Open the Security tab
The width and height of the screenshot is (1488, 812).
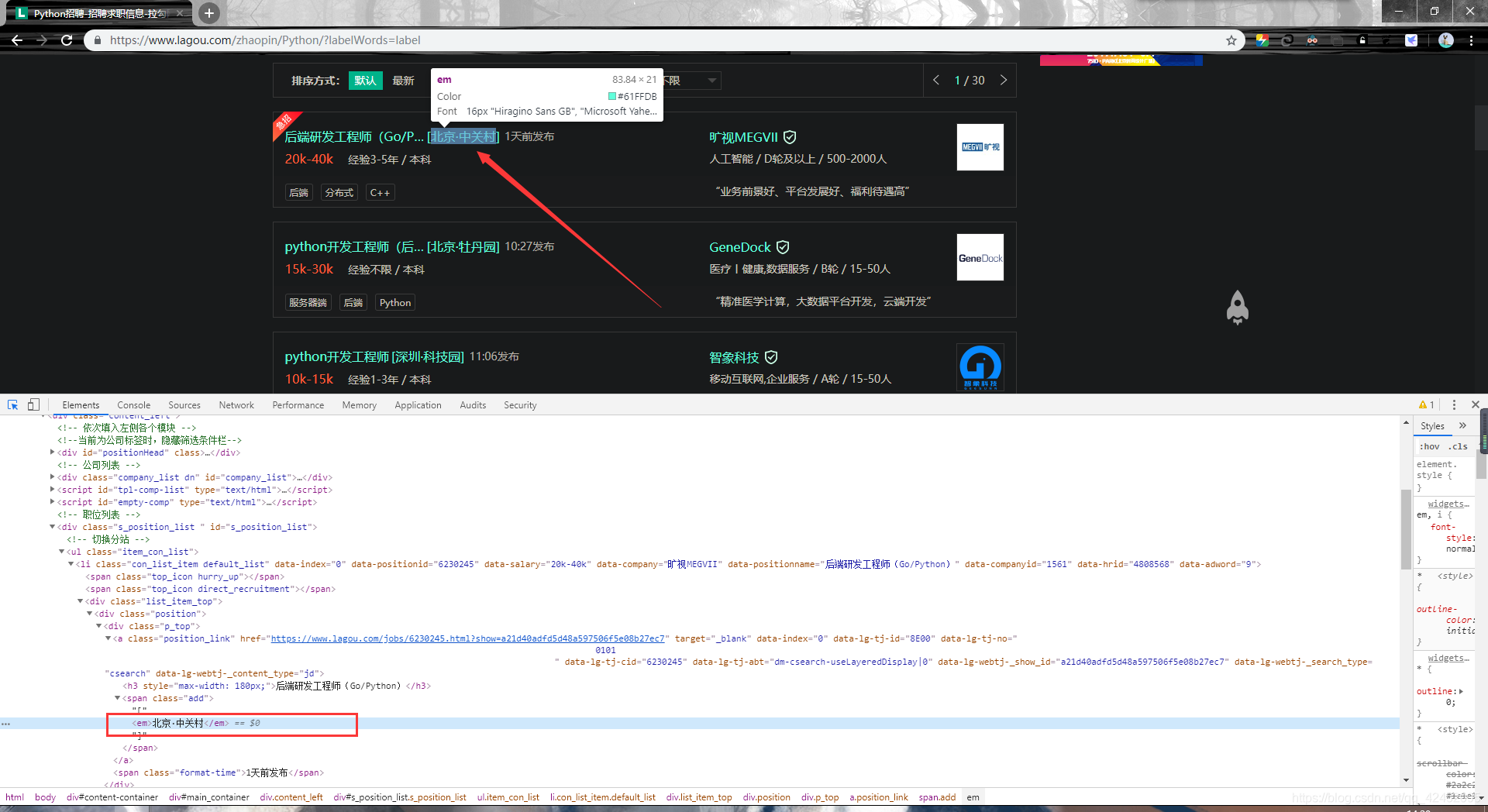point(520,404)
